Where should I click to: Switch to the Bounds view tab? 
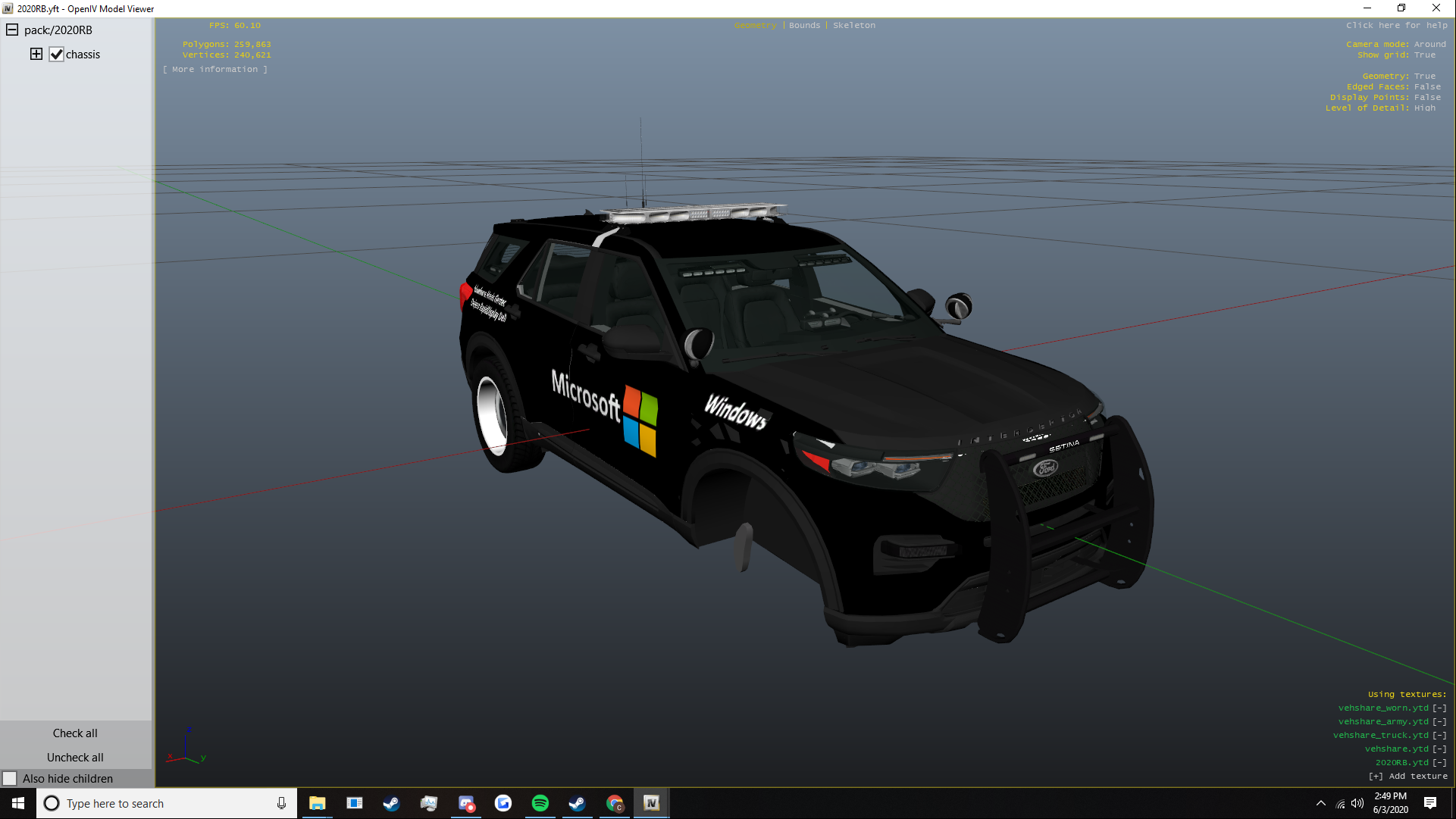[x=804, y=26]
